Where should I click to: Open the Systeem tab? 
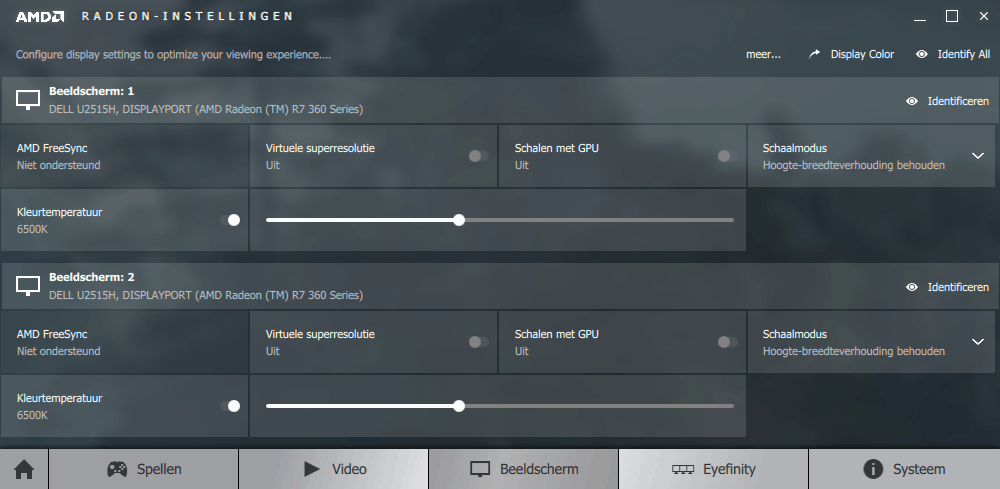[904, 470]
